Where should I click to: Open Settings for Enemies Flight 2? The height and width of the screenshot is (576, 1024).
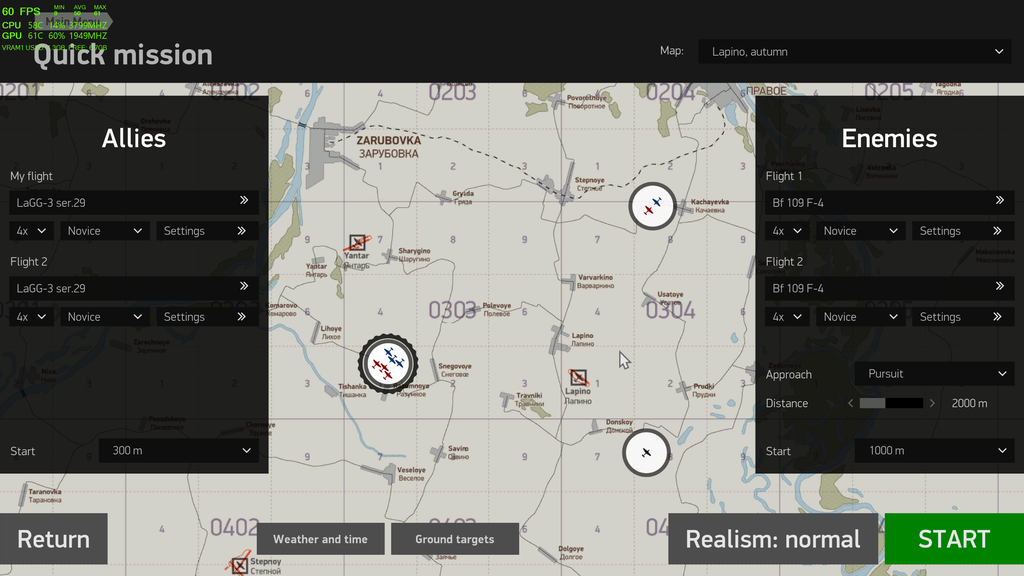(963, 317)
